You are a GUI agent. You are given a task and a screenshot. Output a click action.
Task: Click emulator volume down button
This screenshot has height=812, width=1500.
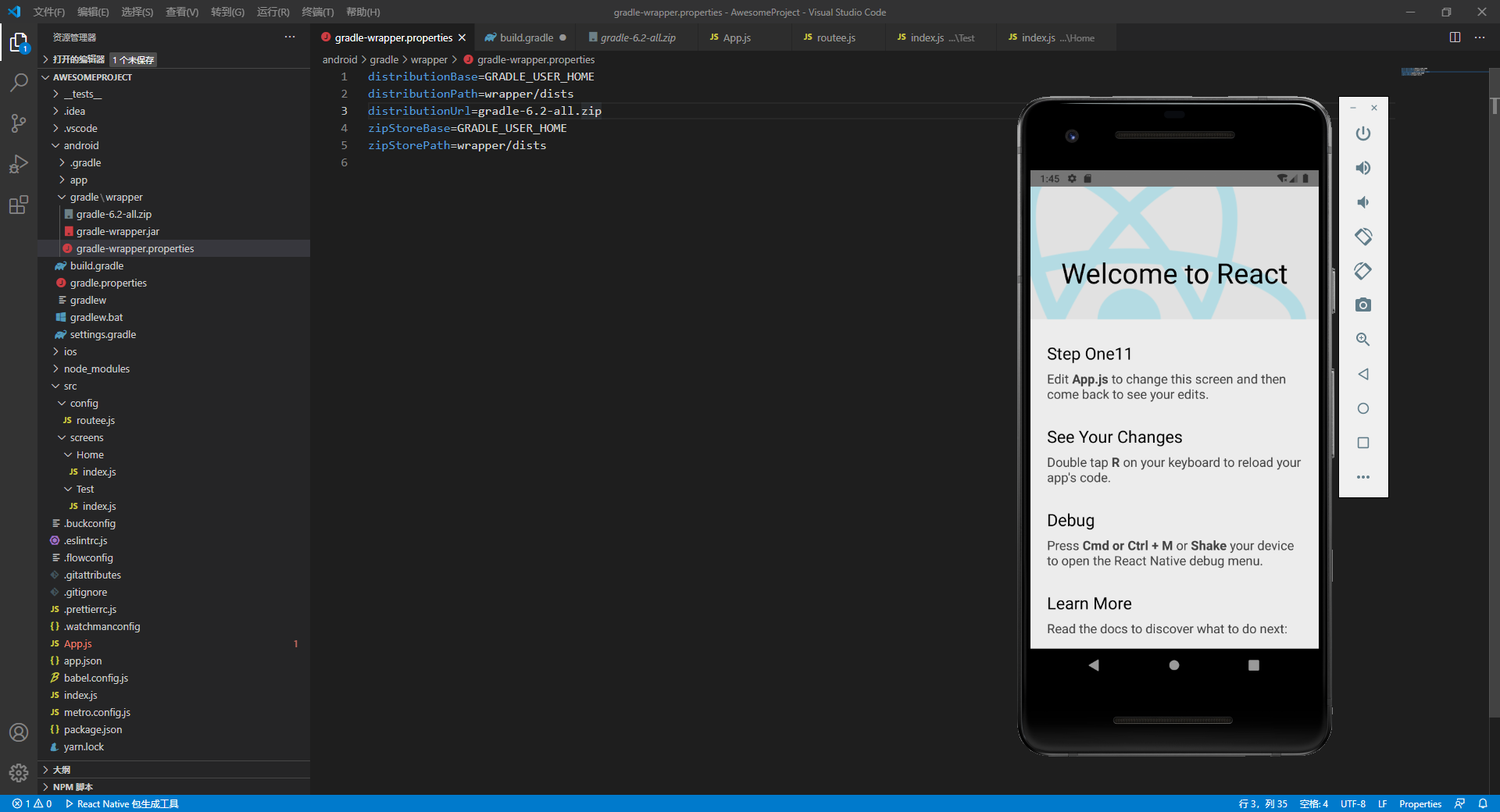click(1363, 202)
